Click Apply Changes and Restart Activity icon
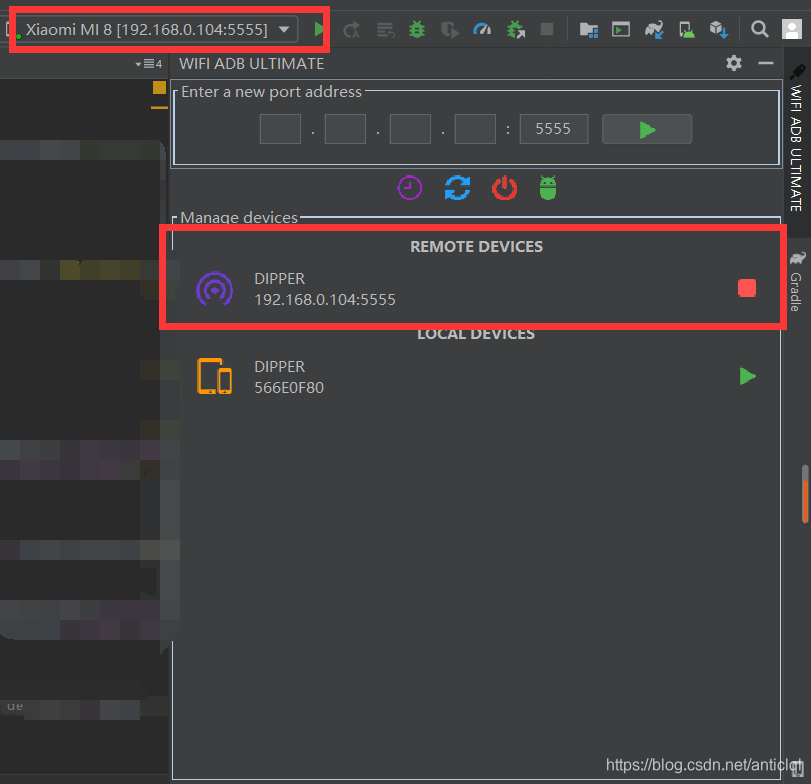This screenshot has width=811, height=784. [352, 30]
